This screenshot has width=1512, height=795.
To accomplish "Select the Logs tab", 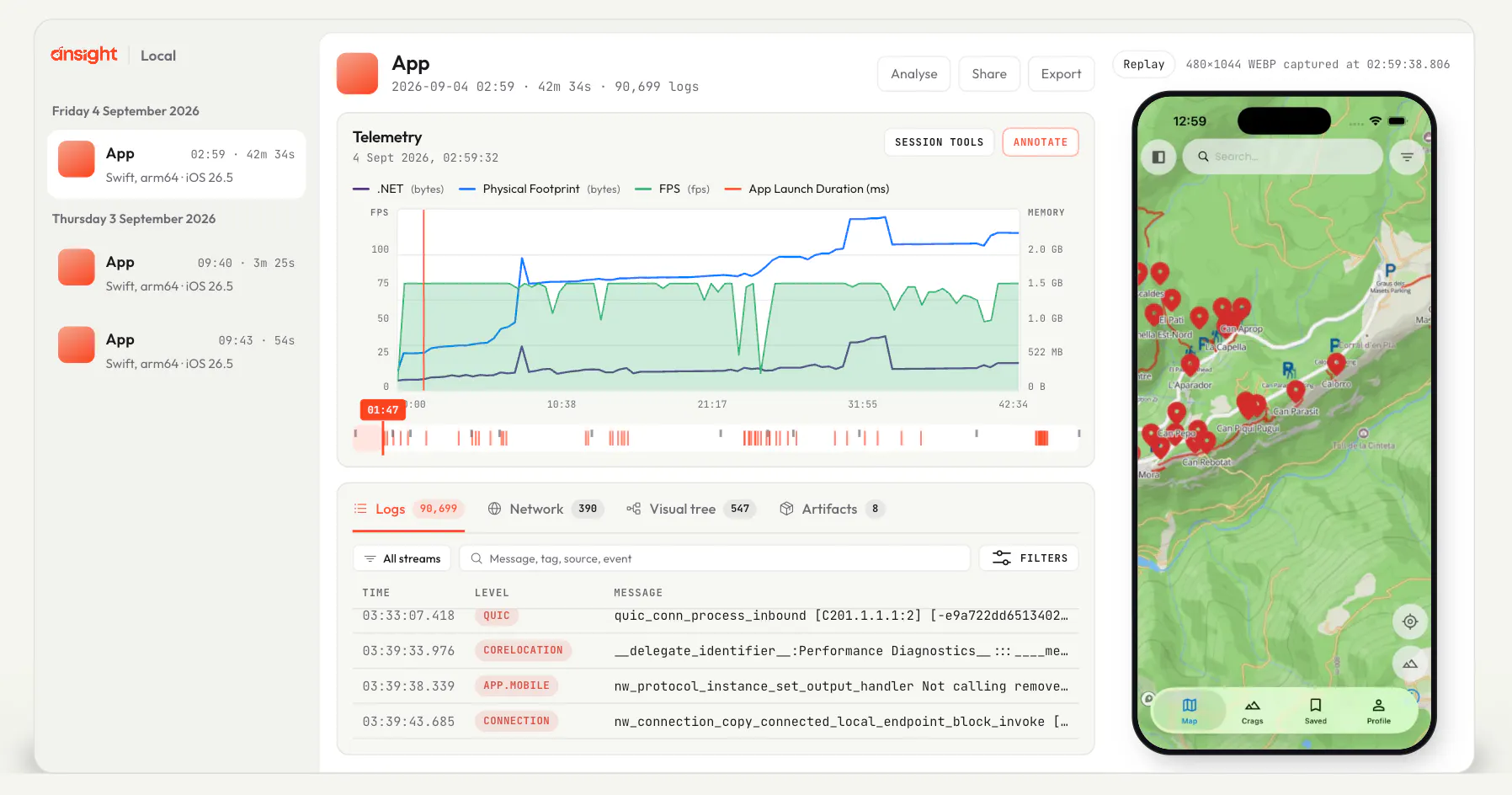I will [407, 509].
